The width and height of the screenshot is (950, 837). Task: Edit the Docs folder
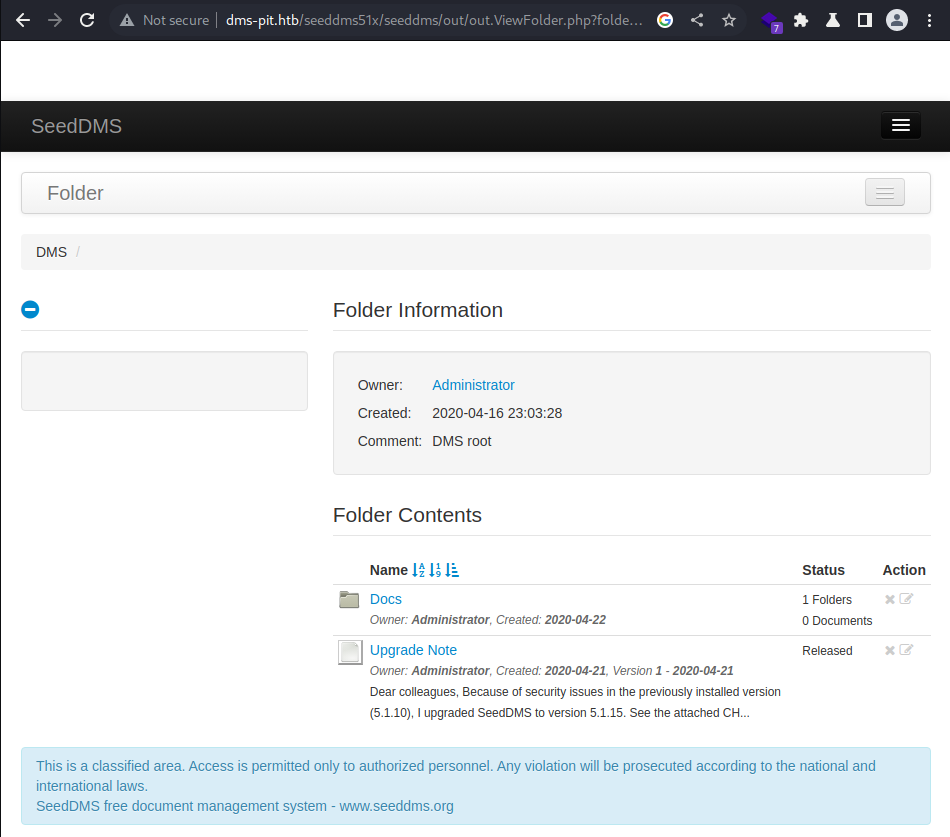pos(906,599)
